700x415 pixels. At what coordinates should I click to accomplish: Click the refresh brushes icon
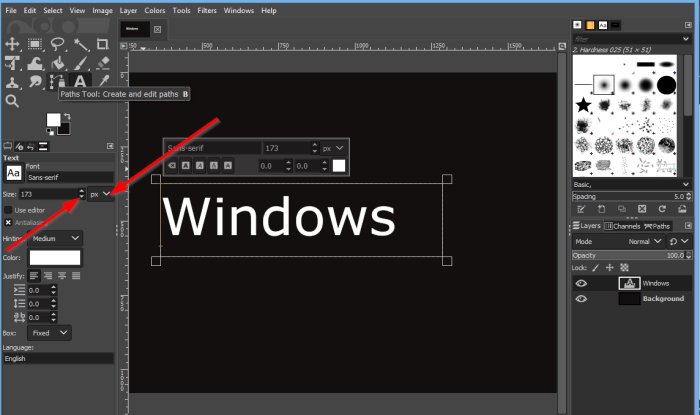(662, 209)
